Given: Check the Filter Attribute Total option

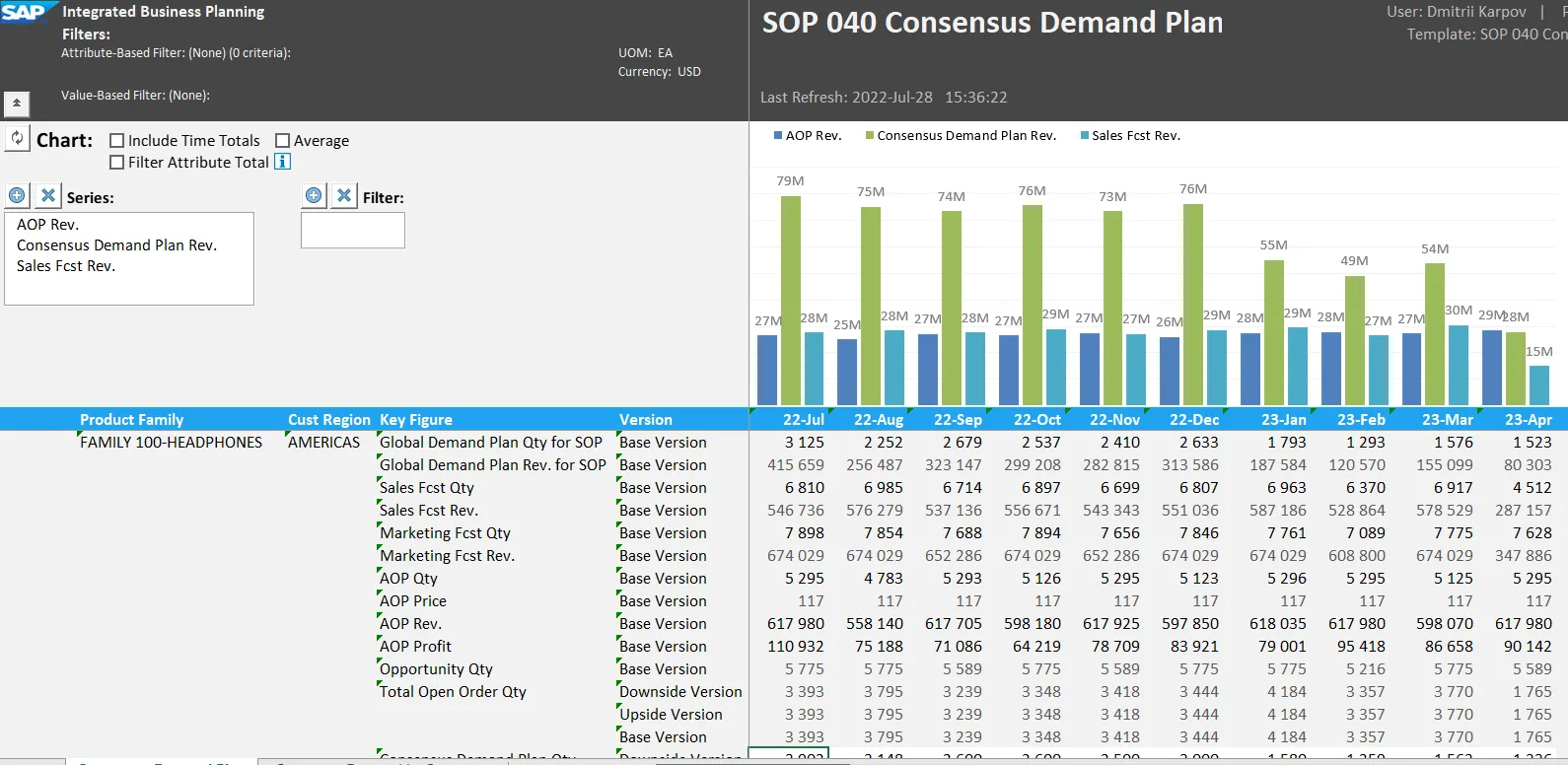Looking at the screenshot, I should coord(117,163).
